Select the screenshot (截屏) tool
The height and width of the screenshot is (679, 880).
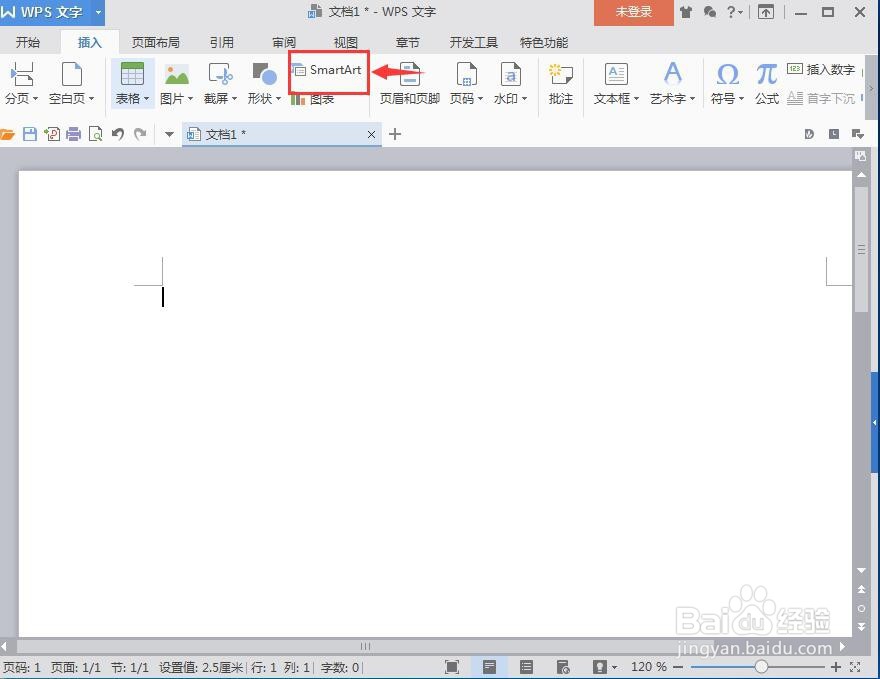click(x=220, y=83)
